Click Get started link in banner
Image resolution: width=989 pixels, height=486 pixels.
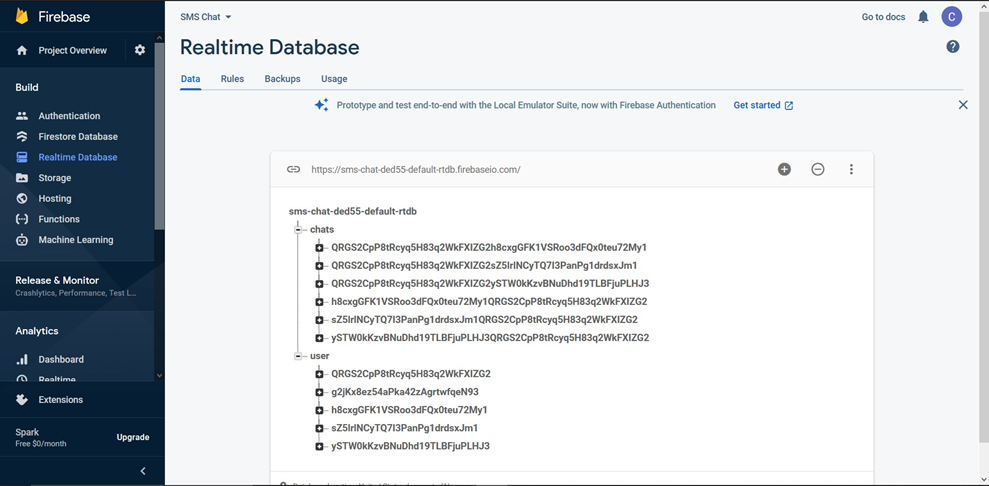763,105
